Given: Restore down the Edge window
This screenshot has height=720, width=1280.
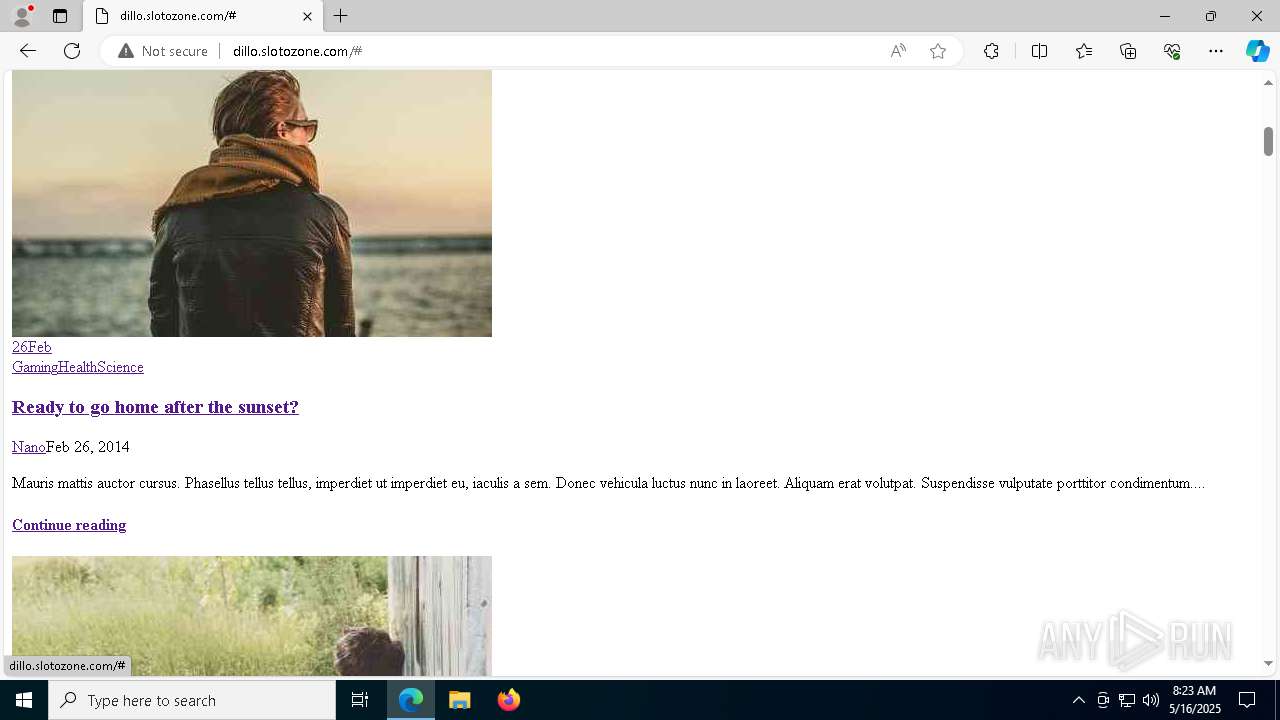Looking at the screenshot, I should [x=1210, y=16].
